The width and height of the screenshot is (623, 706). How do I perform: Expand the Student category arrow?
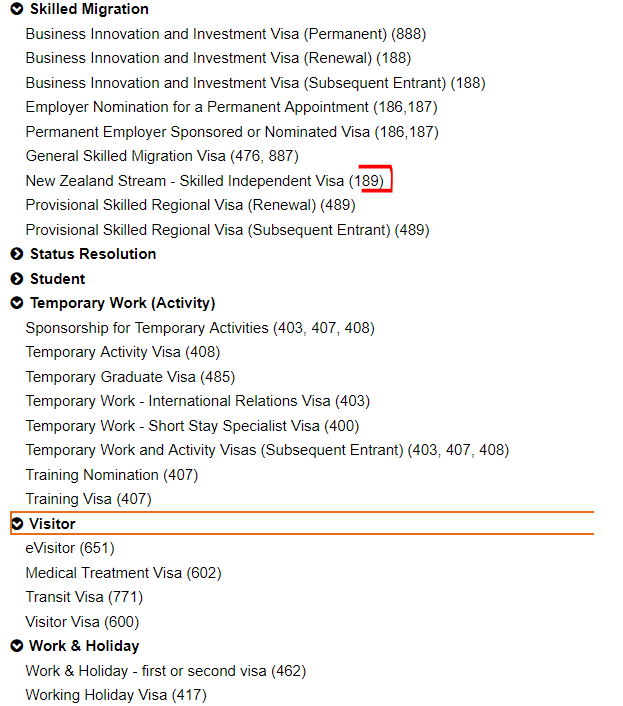[17, 279]
